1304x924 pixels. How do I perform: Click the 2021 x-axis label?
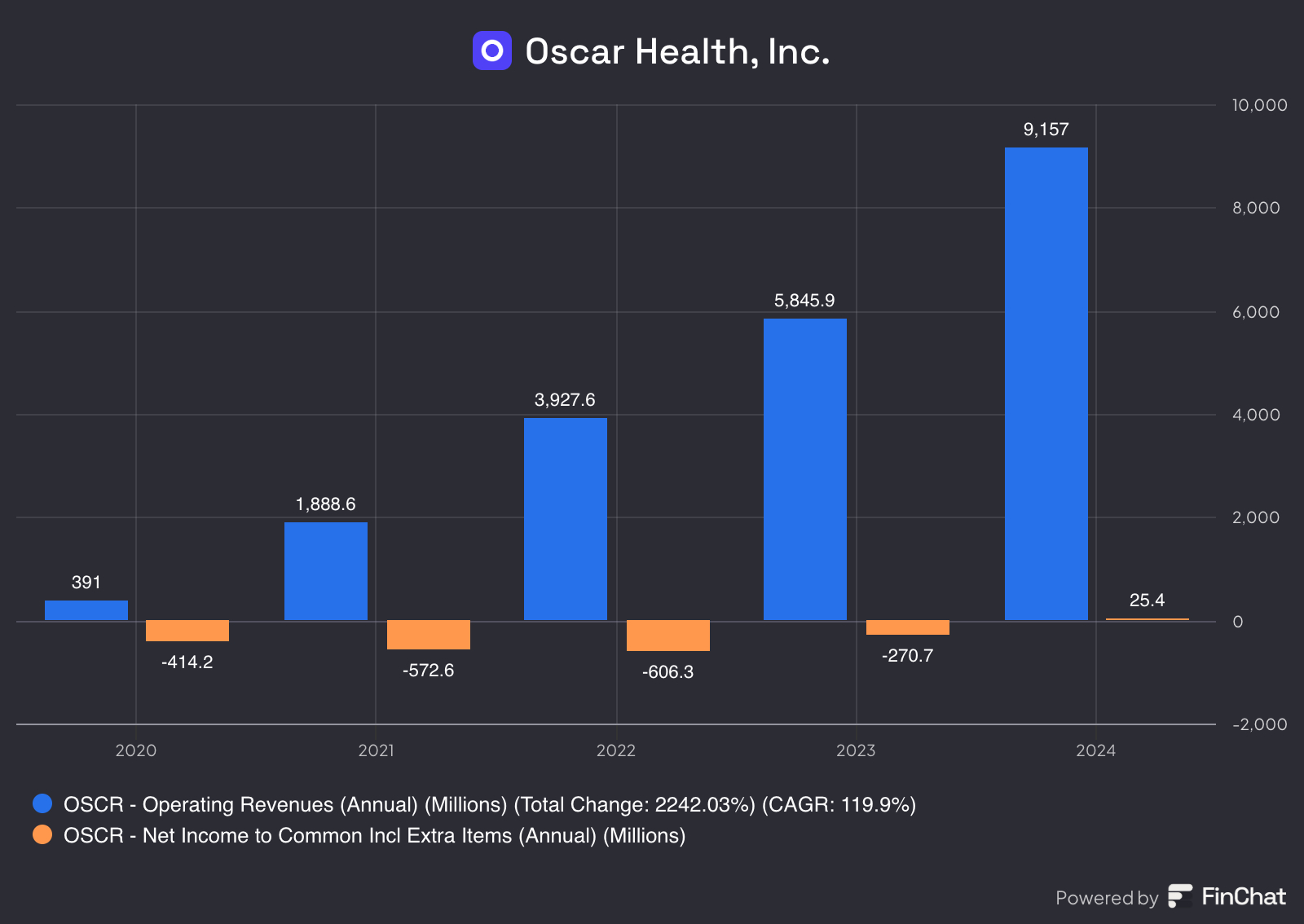click(376, 750)
